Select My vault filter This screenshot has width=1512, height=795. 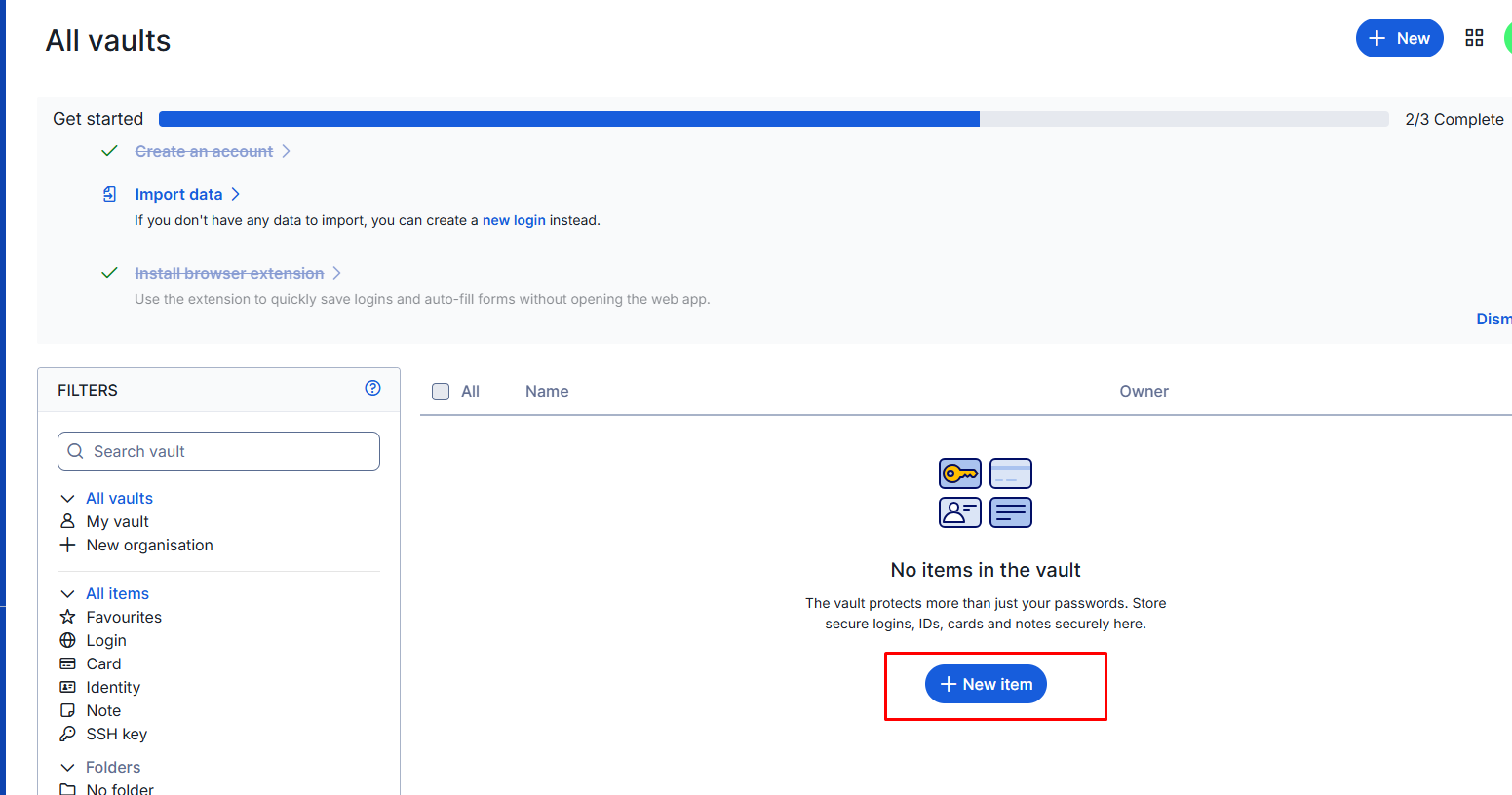point(117,522)
